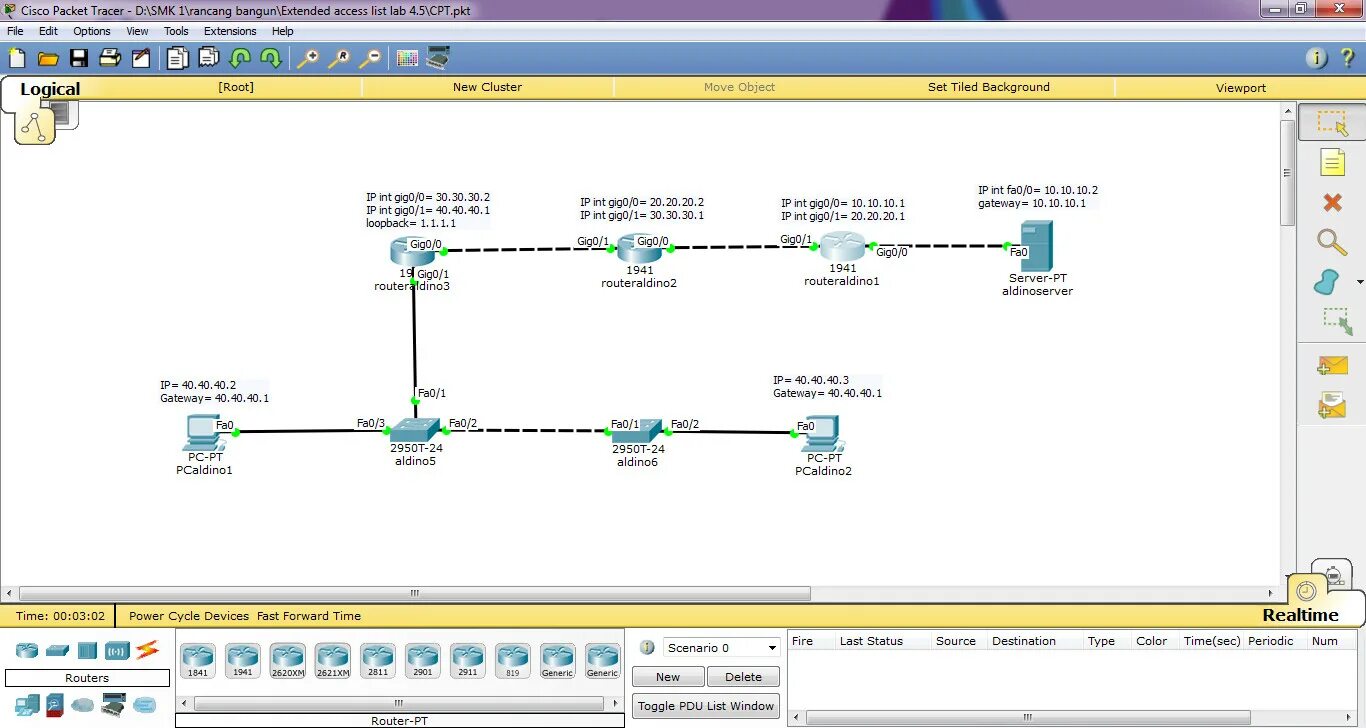This screenshot has height=728, width=1366.
Task: Choose the Select tool in right sidebar
Action: (1331, 123)
